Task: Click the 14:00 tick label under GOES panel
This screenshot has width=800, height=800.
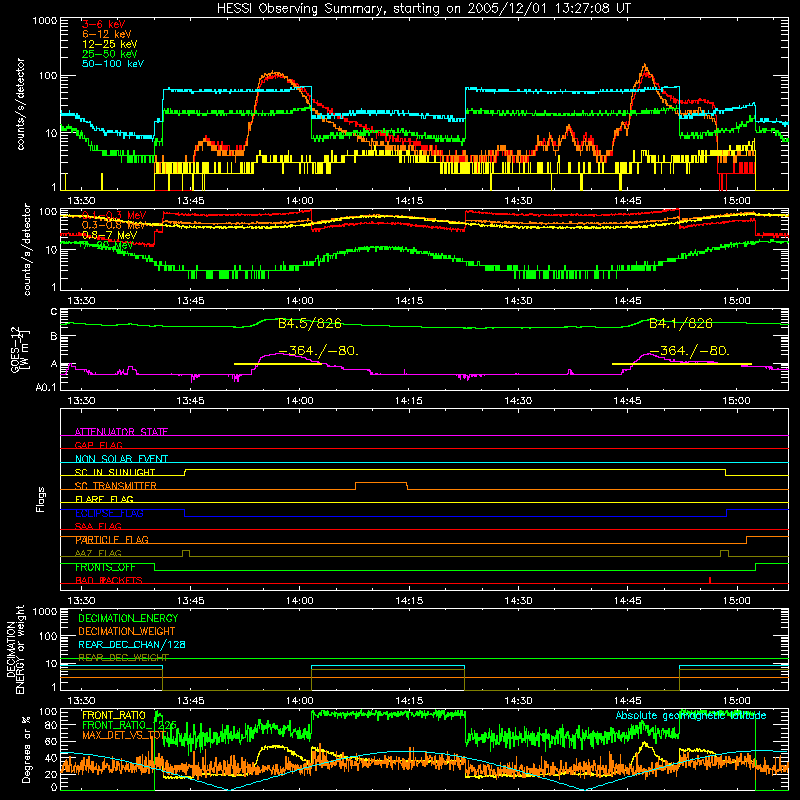Action: point(299,401)
